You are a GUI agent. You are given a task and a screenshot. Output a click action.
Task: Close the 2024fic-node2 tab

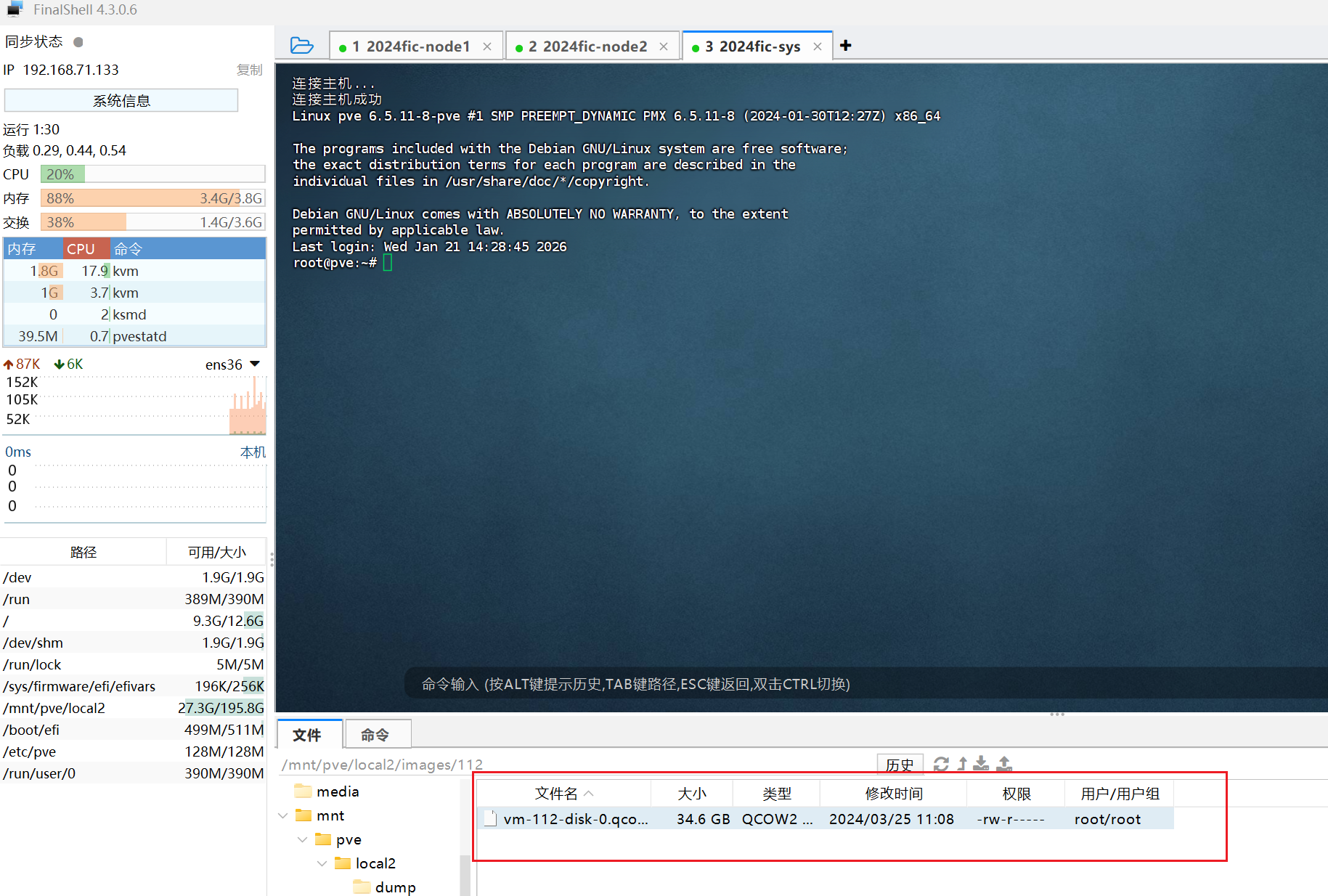coord(664,46)
